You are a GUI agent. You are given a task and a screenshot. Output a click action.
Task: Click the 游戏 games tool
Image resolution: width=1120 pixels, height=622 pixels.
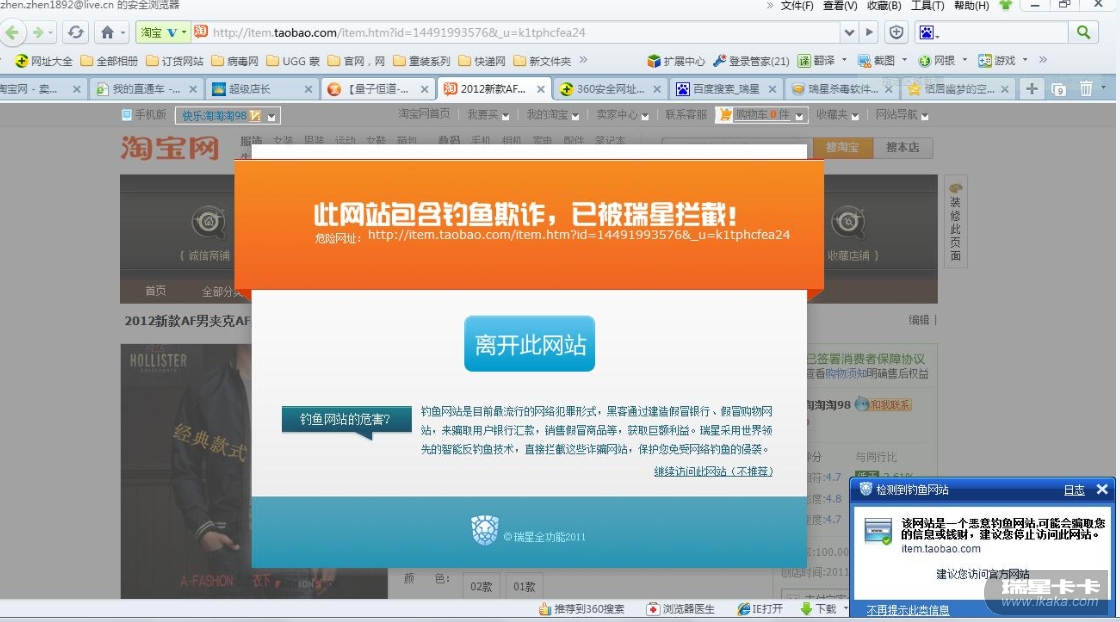[x=997, y=61]
